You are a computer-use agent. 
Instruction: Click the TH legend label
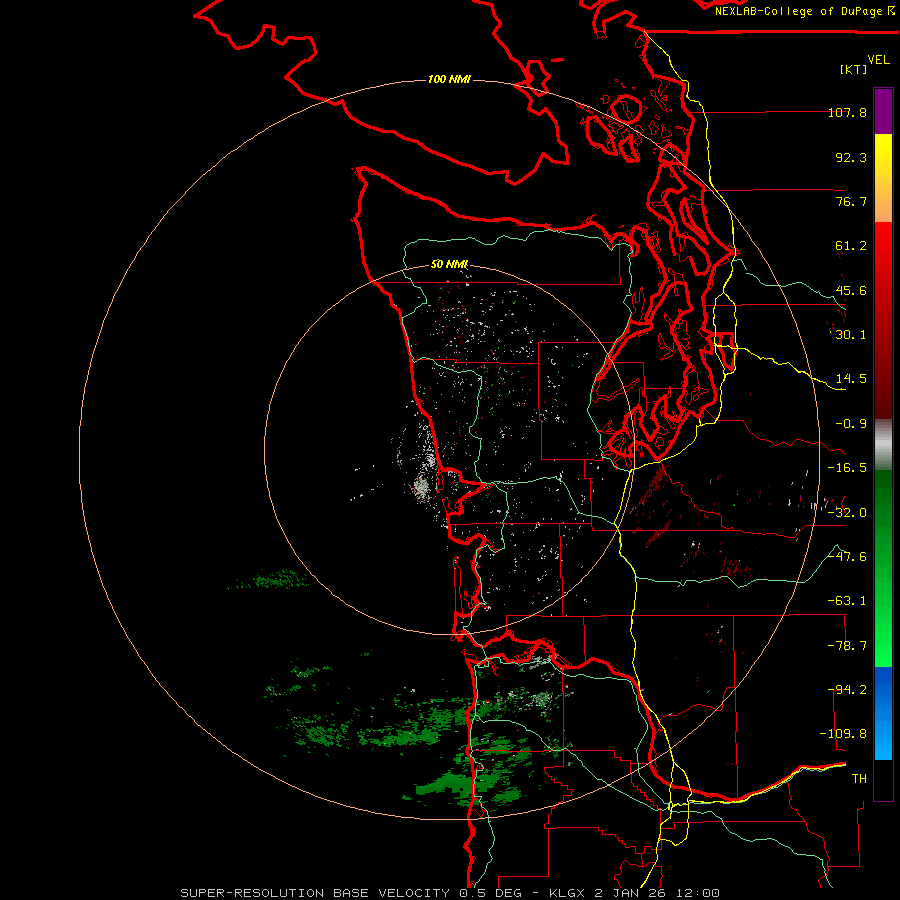[859, 779]
